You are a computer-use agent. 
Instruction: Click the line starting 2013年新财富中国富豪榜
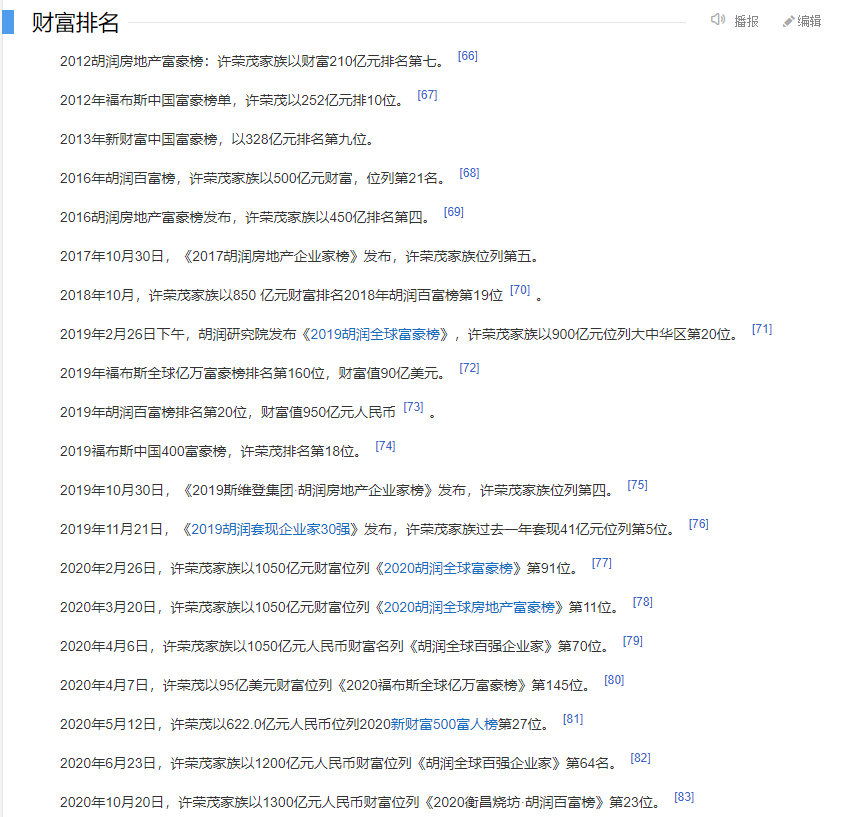tap(217, 140)
